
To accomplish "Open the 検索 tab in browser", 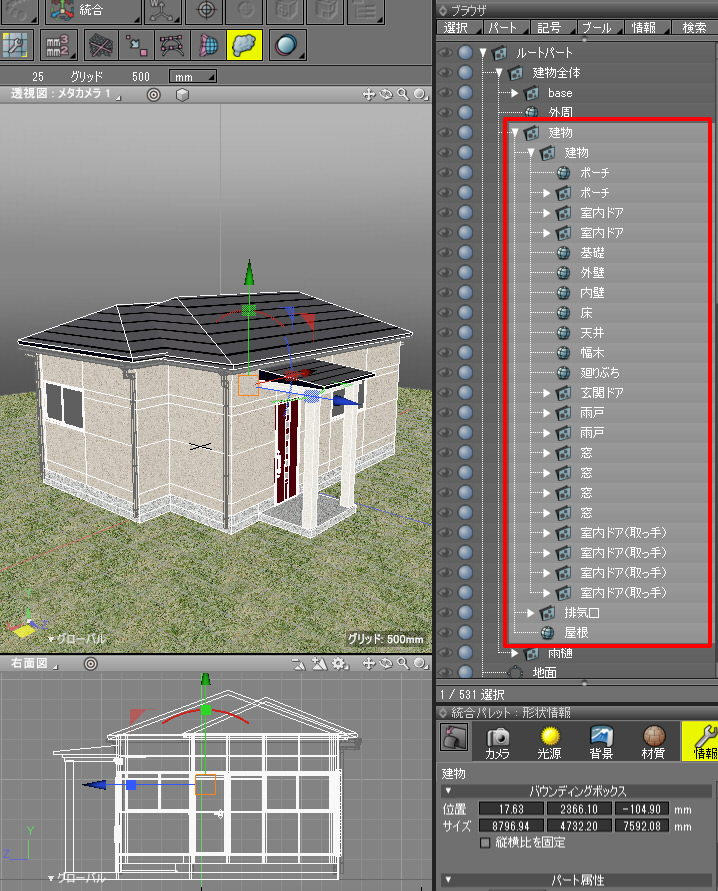I will coord(695,27).
